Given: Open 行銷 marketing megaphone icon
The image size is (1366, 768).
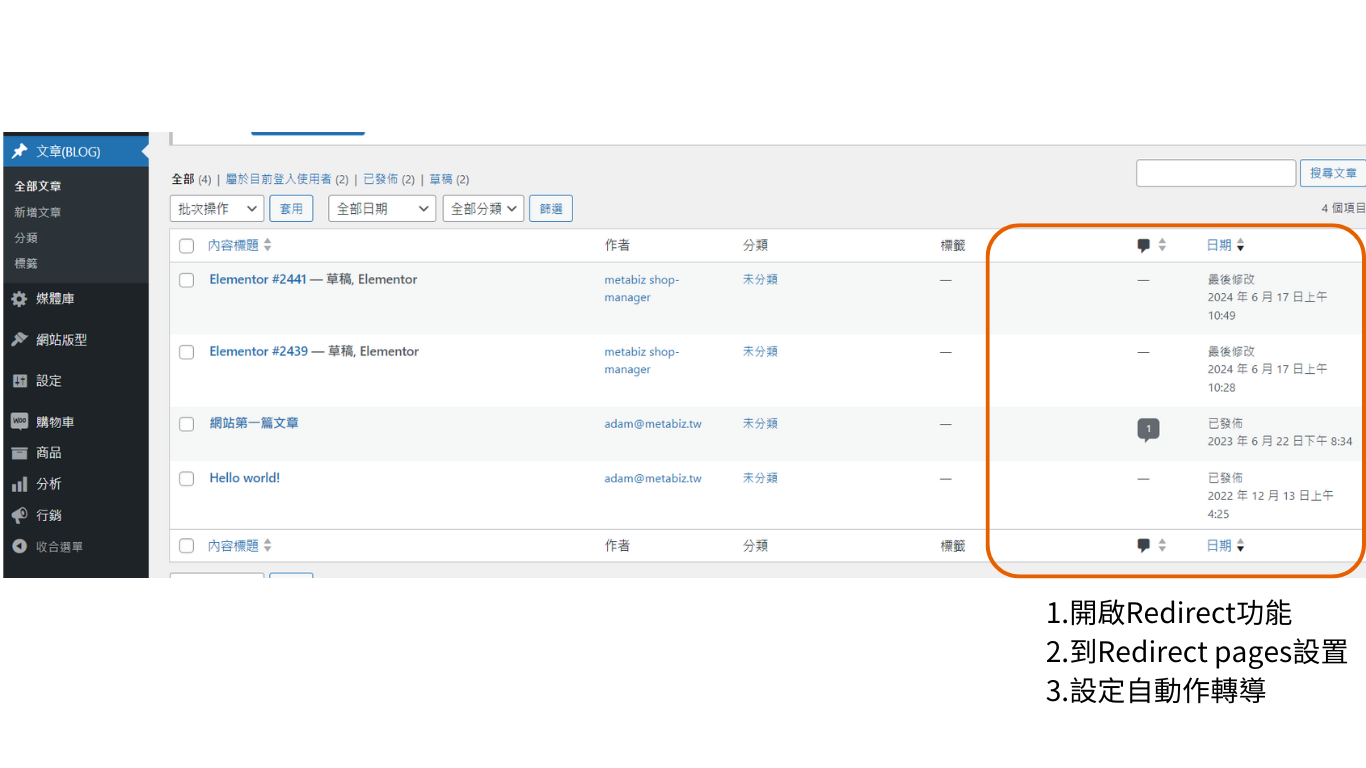Looking at the screenshot, I should point(19,515).
